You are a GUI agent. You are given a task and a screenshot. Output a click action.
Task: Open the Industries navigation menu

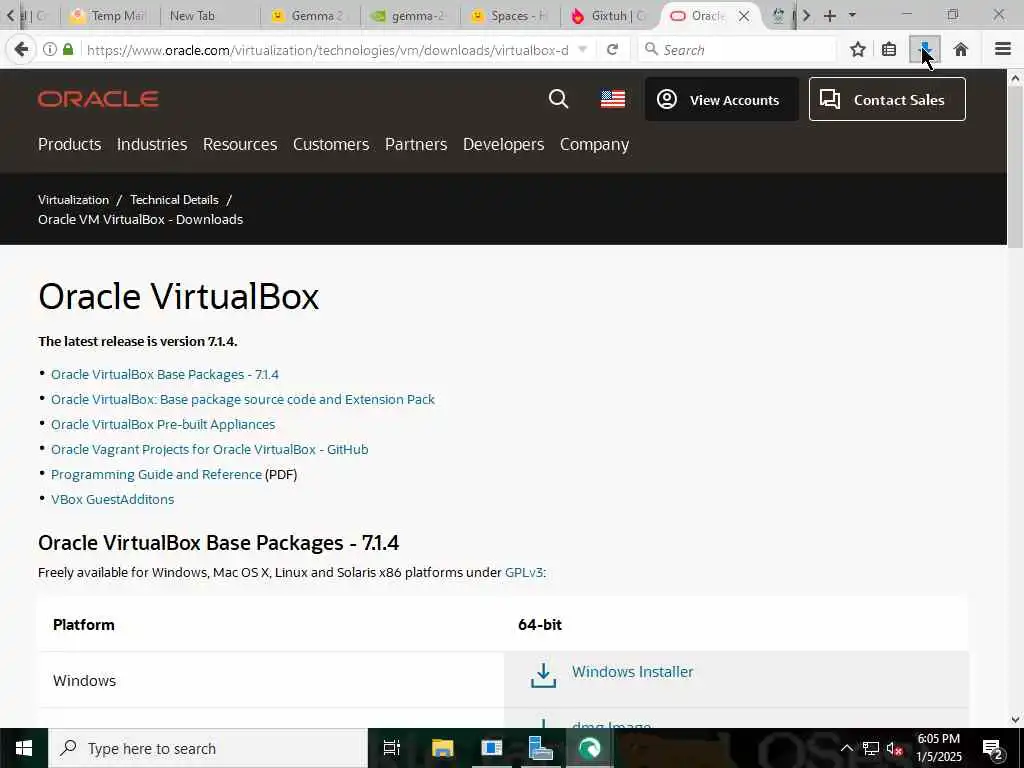(152, 144)
